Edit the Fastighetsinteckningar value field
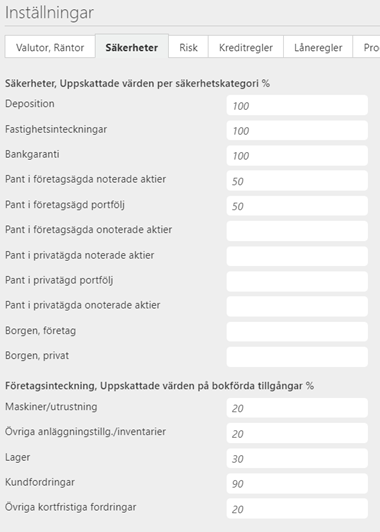Viewport: 380px width, 532px height. click(297, 130)
